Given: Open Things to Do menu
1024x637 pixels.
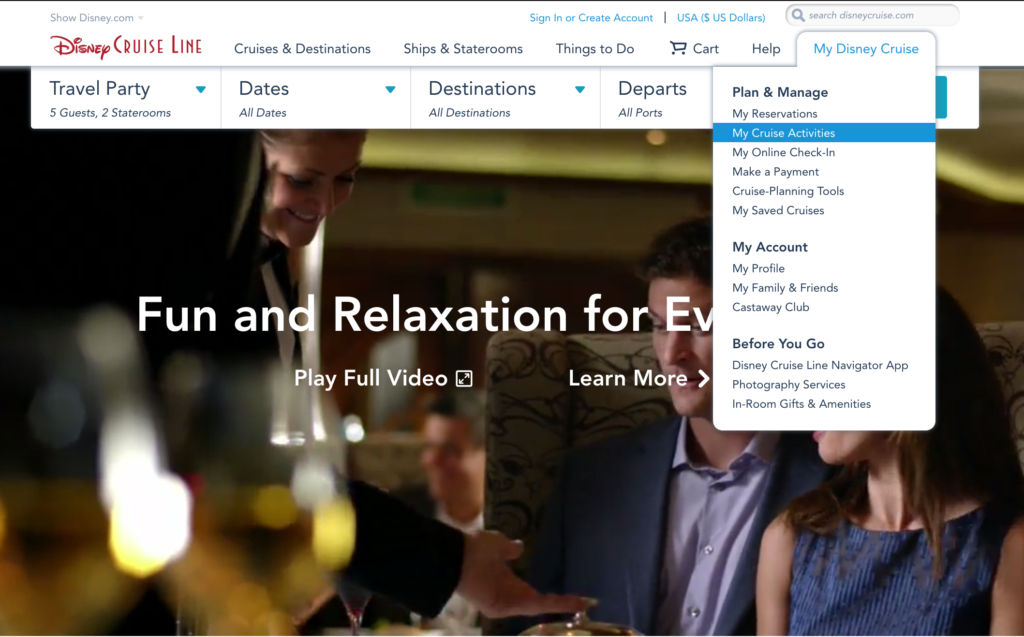Looking at the screenshot, I should (x=595, y=49).
